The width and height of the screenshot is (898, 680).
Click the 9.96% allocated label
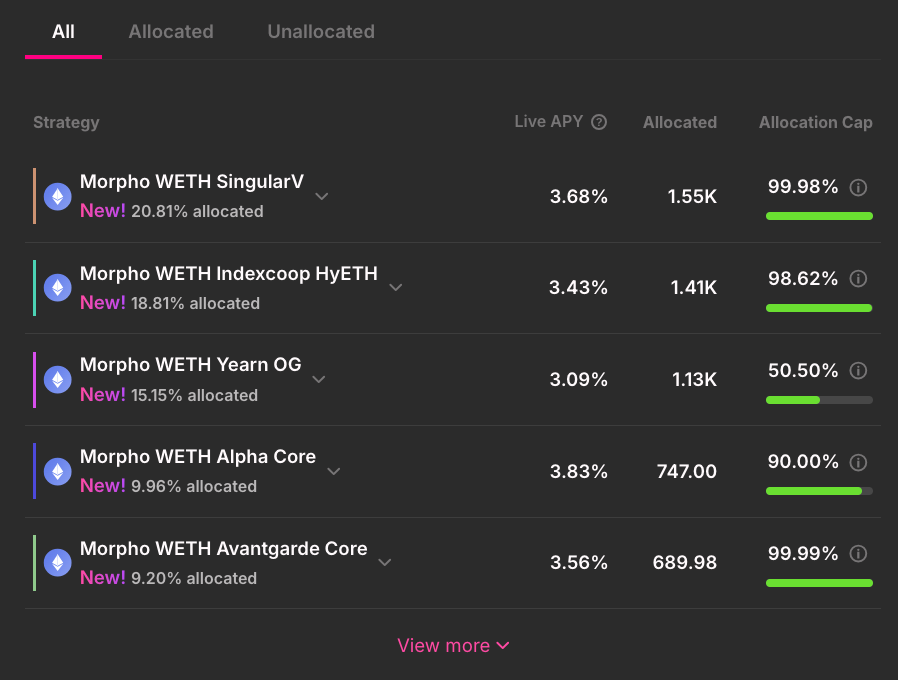194,486
